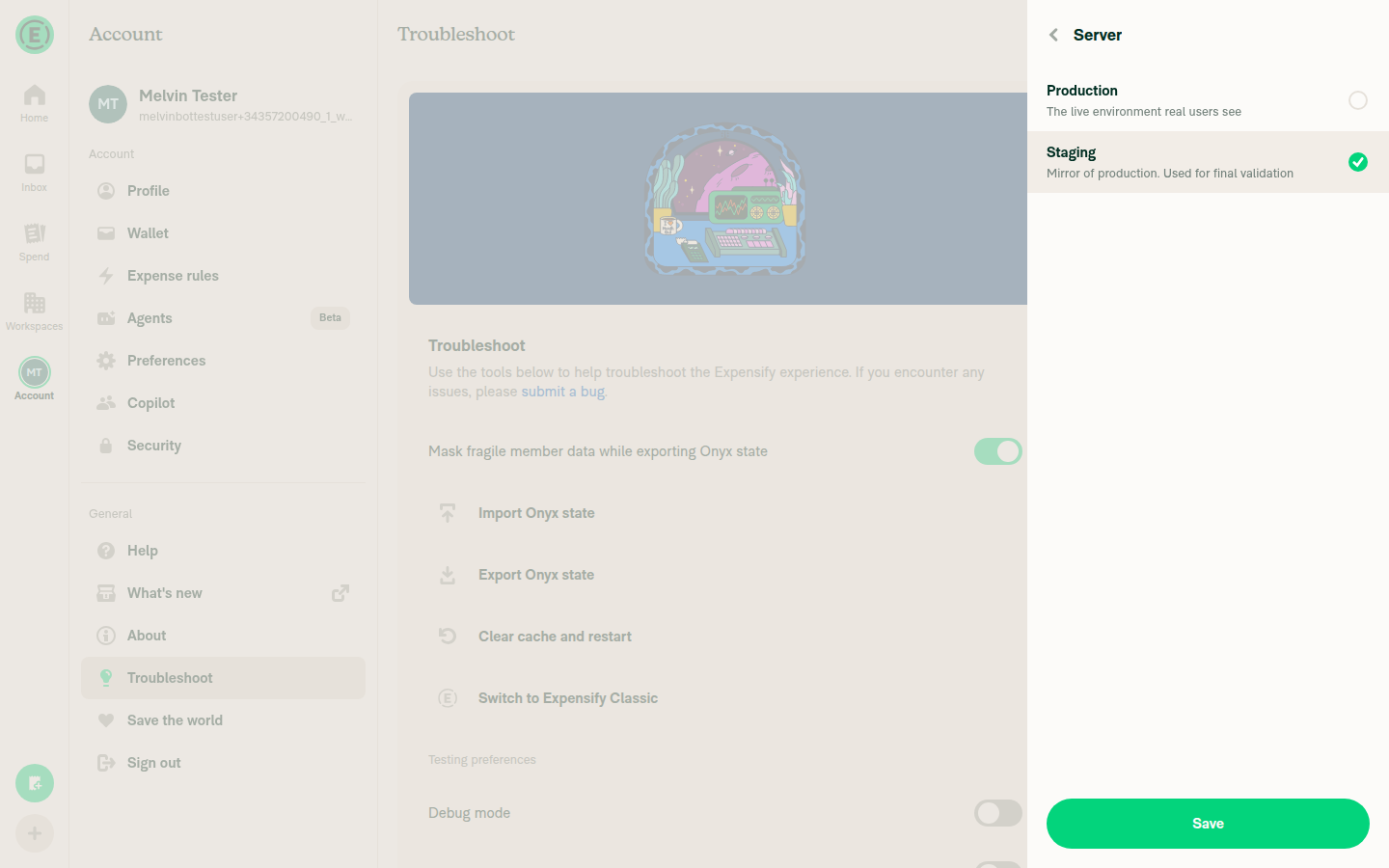The height and width of the screenshot is (868, 1389).
Task: Click the Troubleshoot lightbulb icon
Action: click(x=106, y=678)
